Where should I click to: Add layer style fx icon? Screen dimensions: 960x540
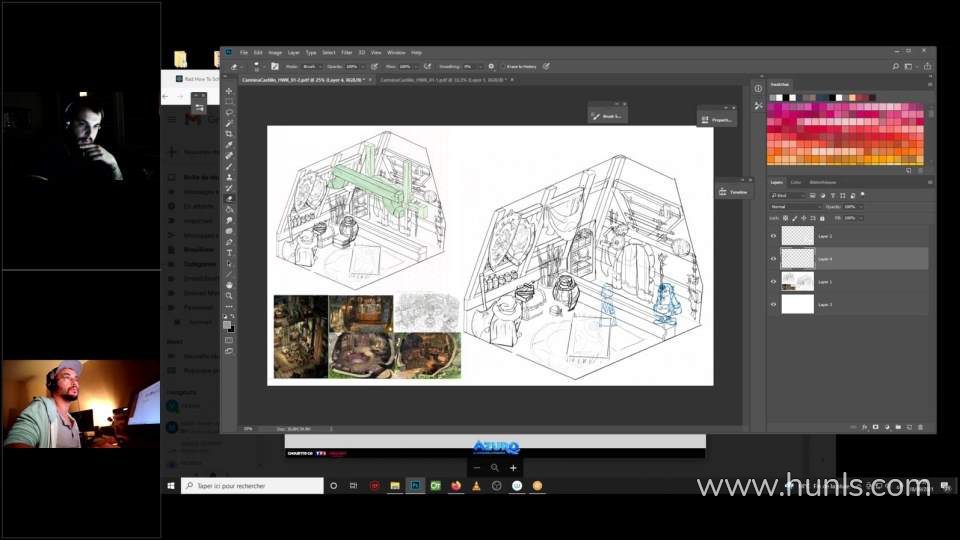pos(864,427)
